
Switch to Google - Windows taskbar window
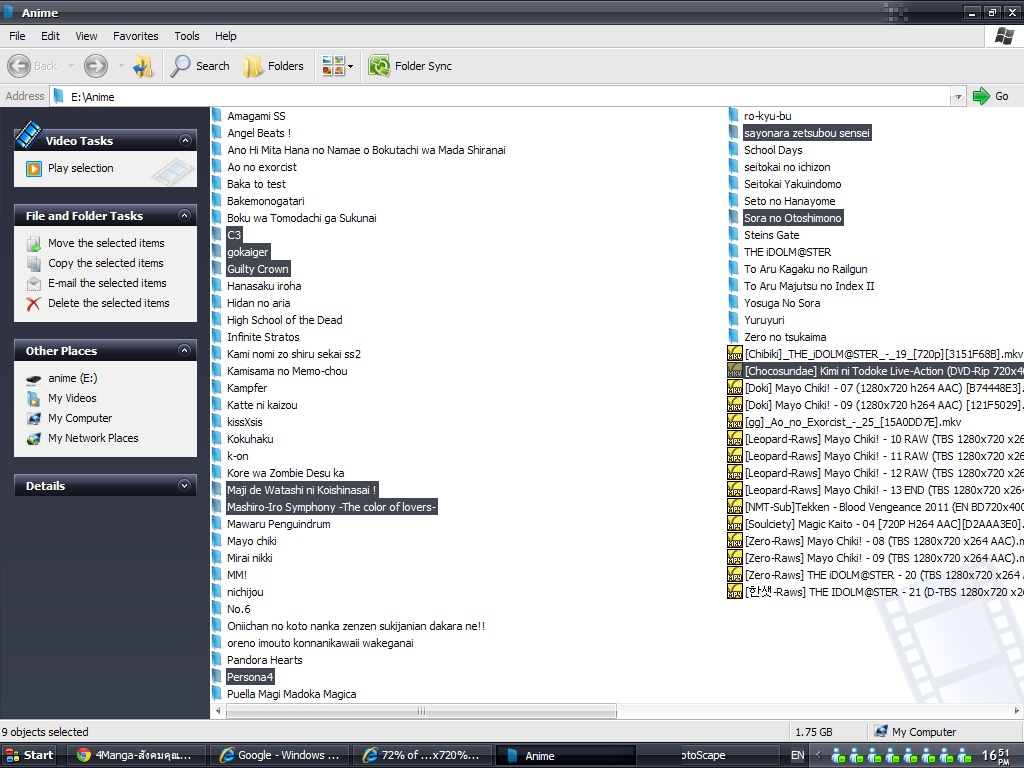(282, 755)
